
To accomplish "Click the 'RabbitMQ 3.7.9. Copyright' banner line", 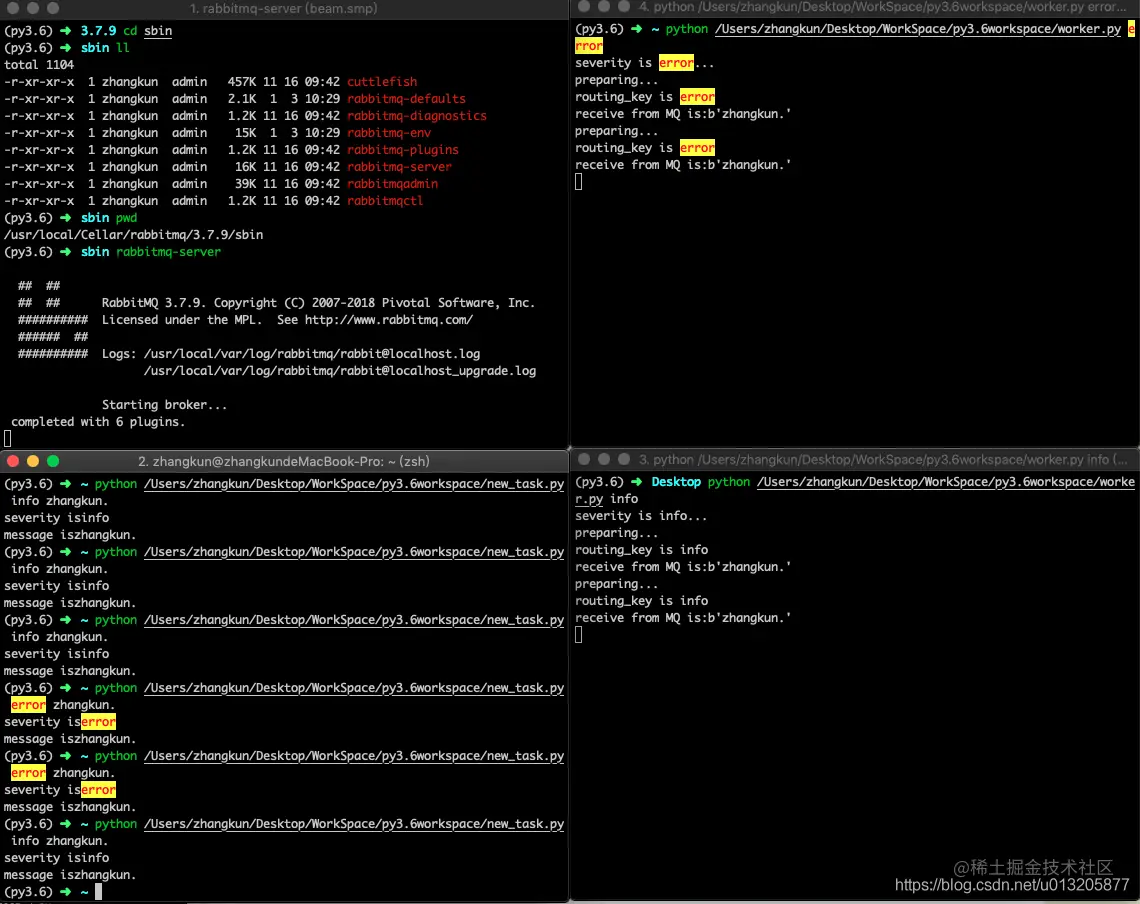I will [x=318, y=303].
